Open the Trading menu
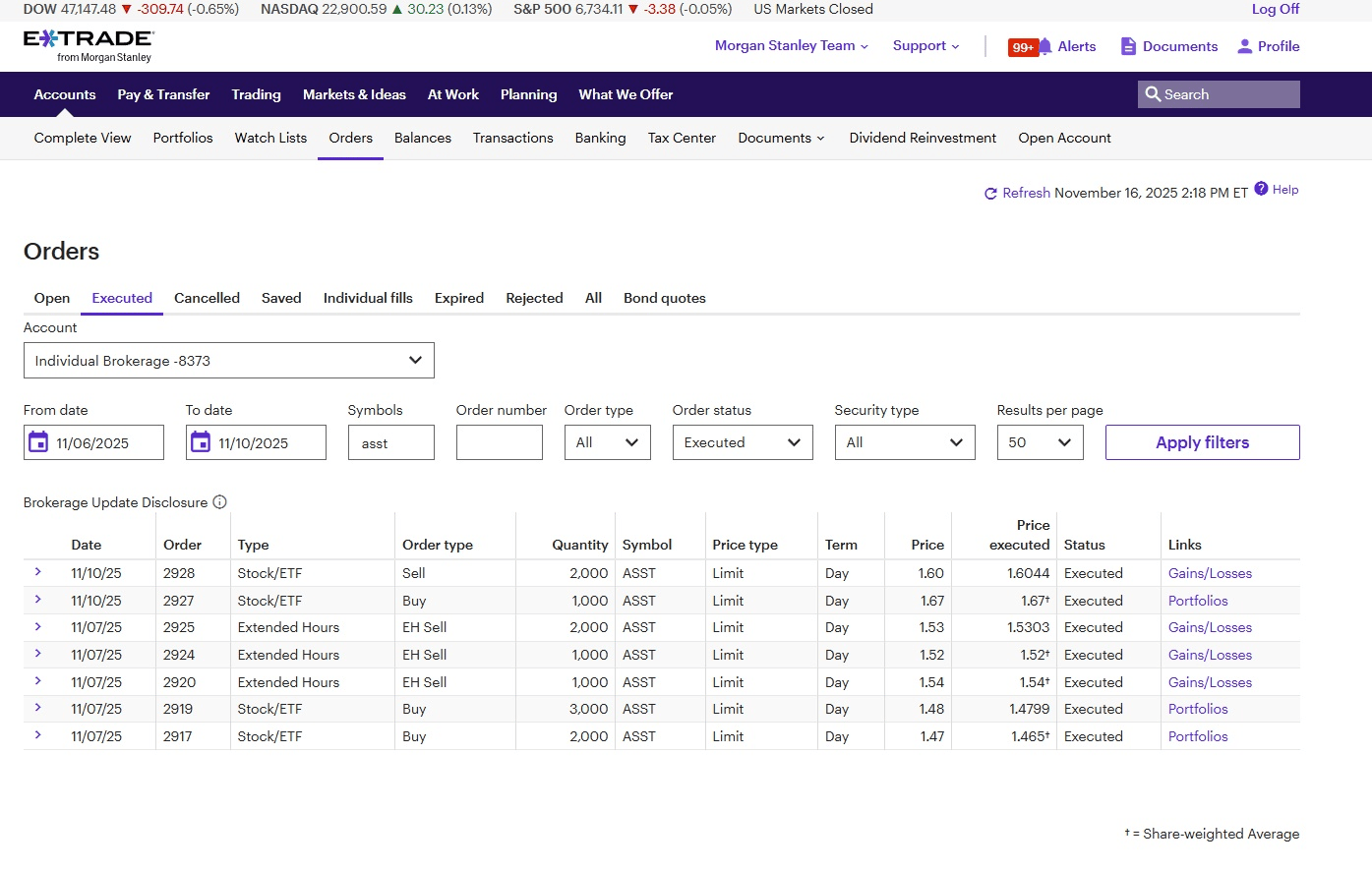 tap(256, 94)
